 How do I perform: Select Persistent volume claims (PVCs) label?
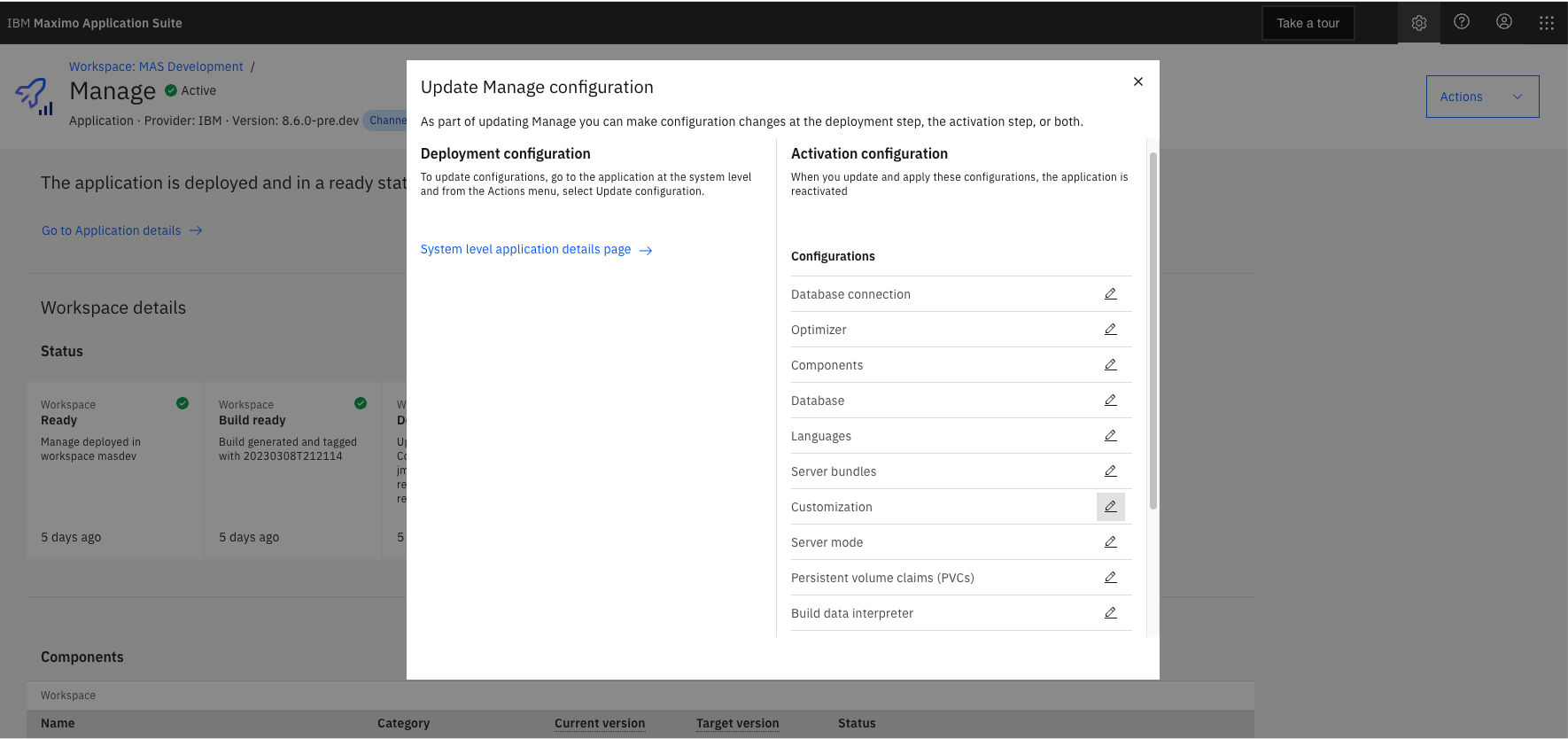882,578
